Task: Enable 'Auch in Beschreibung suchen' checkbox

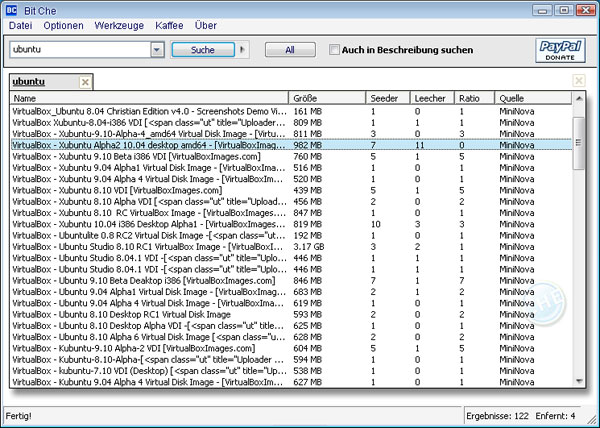Action: [334, 49]
